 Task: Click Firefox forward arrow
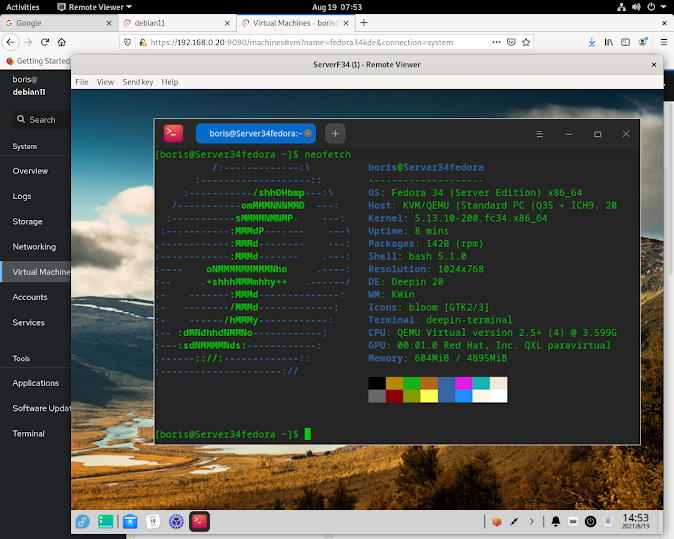point(28,42)
